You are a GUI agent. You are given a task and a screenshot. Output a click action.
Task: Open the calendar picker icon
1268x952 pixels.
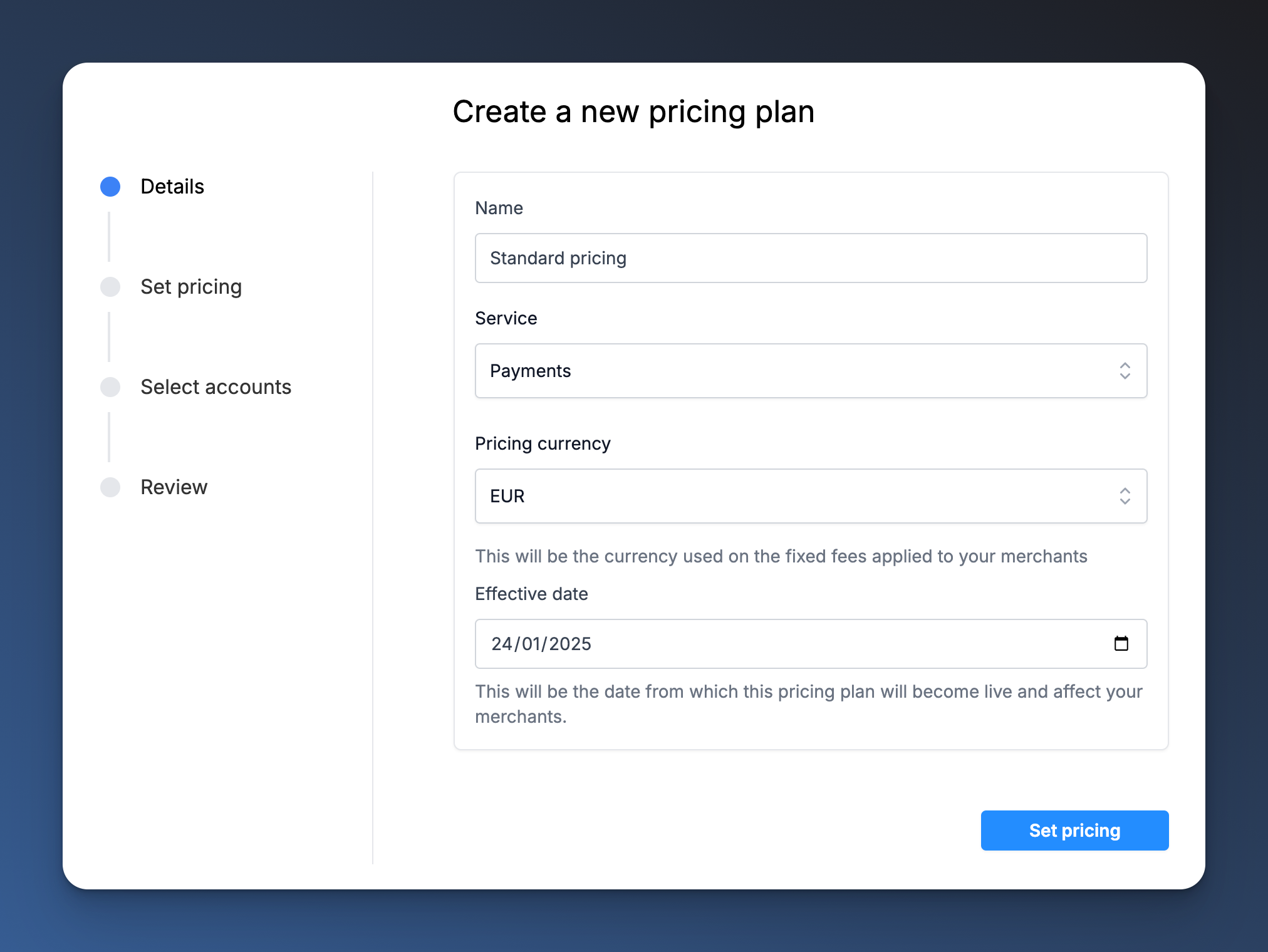tap(1121, 643)
